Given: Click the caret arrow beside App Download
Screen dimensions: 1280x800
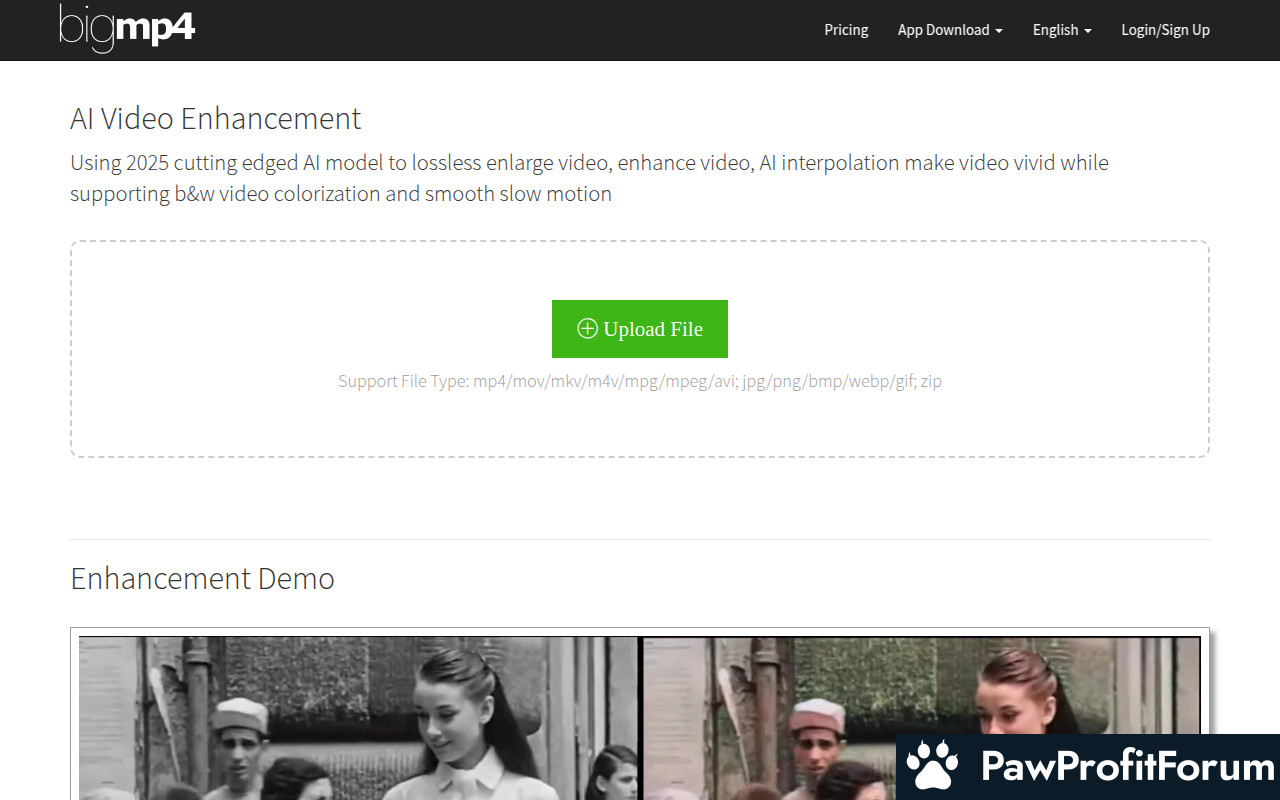Looking at the screenshot, I should [x=999, y=31].
